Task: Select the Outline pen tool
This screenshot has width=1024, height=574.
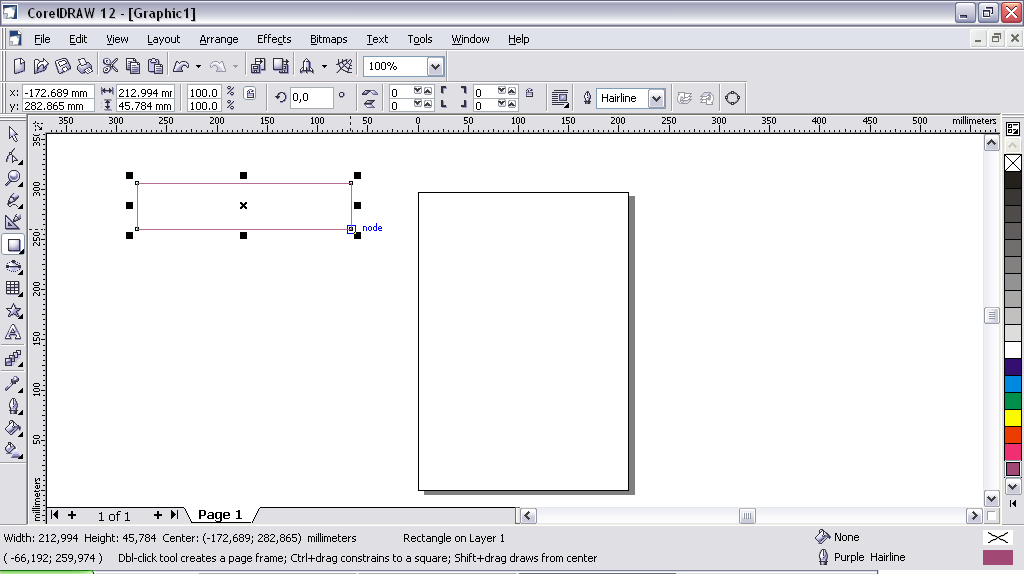Action: click(13, 406)
